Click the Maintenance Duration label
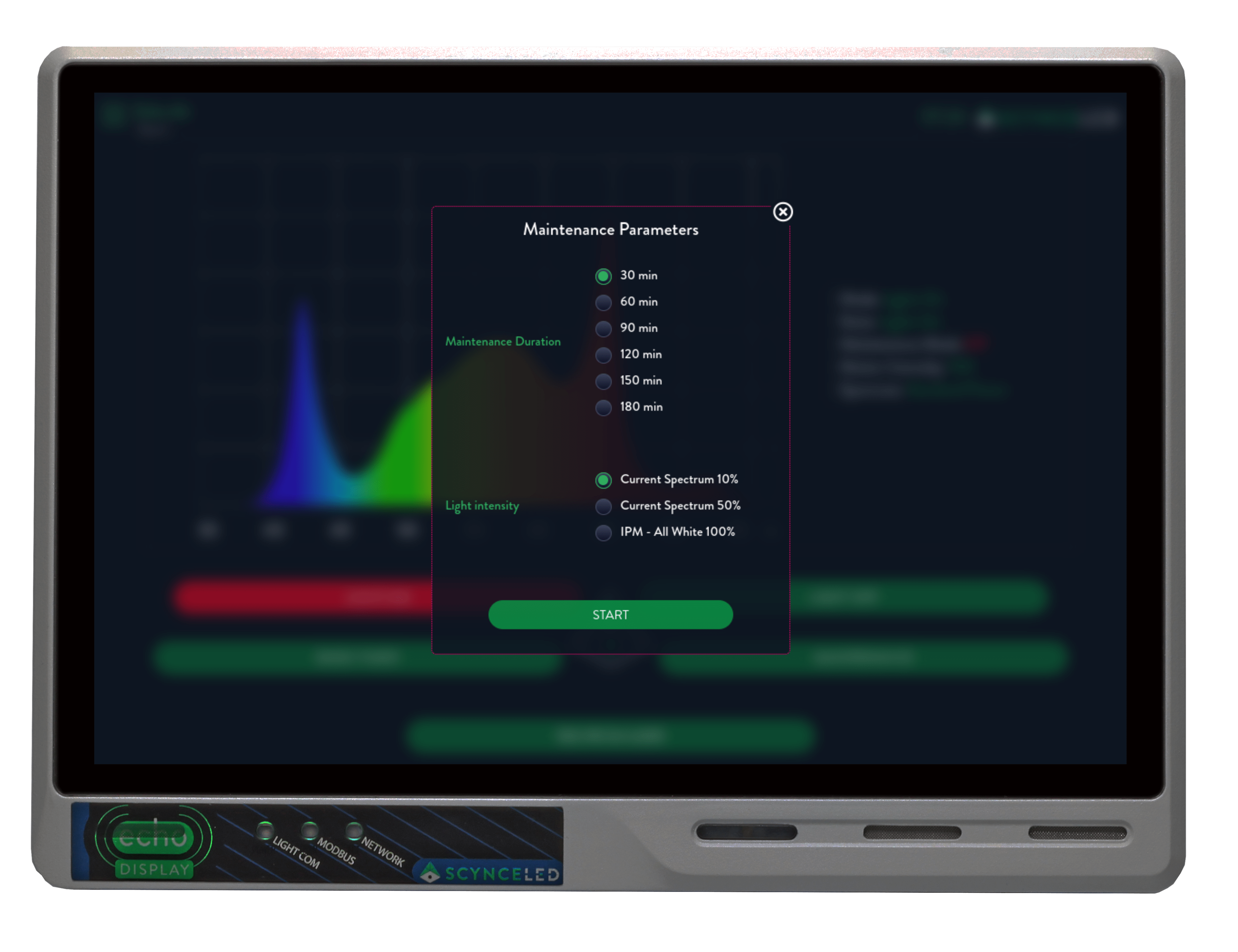1238x952 pixels. coord(502,341)
